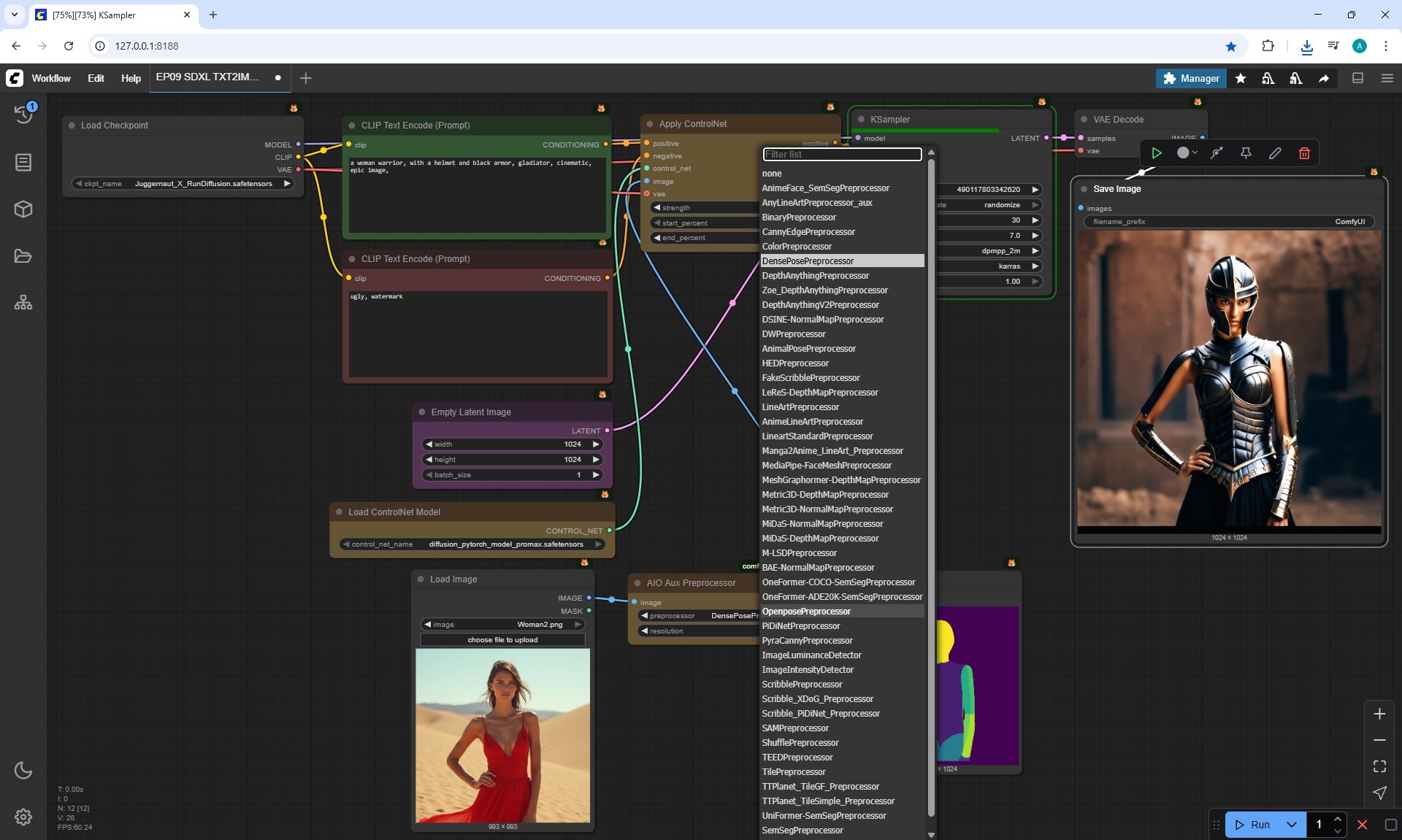Click the star favorites icon beside Manager

(1241, 78)
